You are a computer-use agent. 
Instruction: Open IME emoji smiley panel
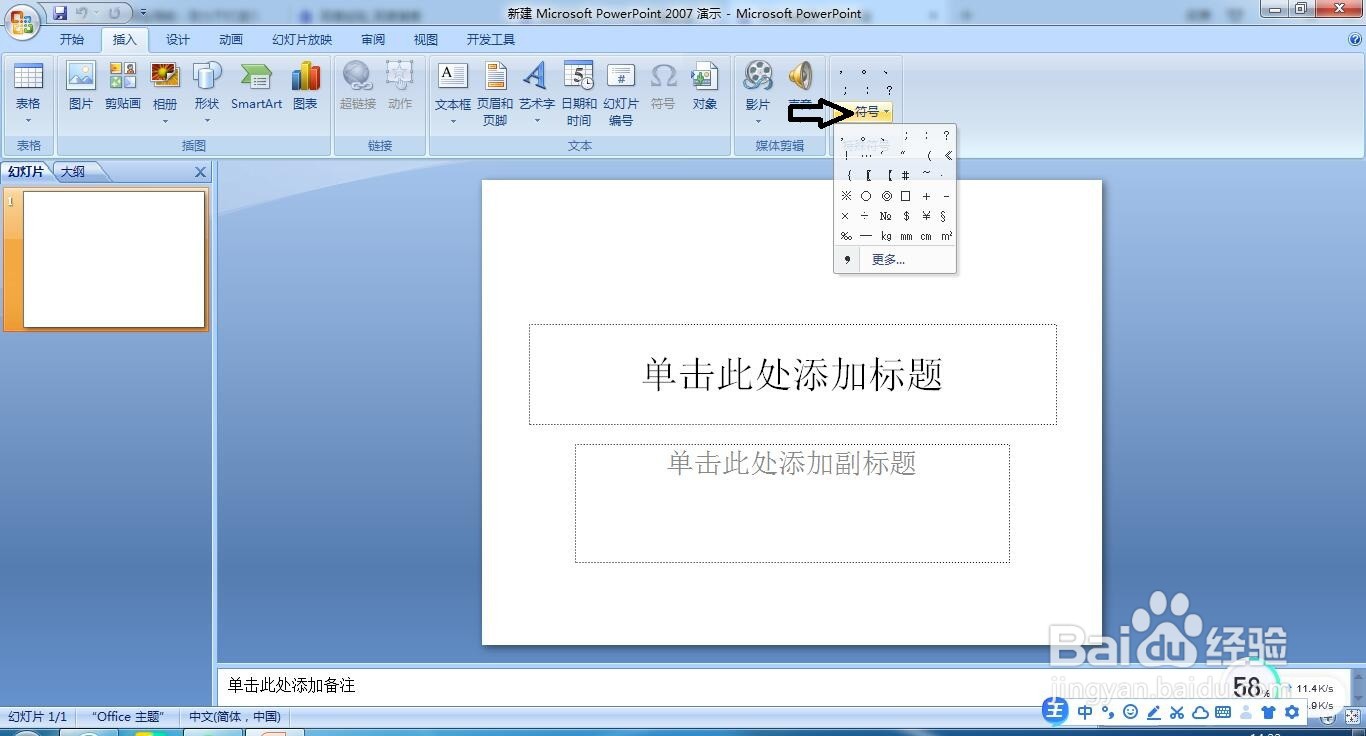(1131, 712)
